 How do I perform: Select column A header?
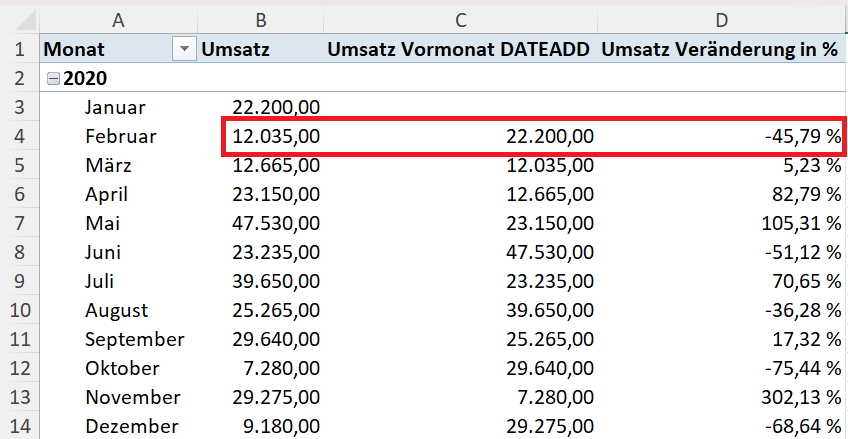point(118,18)
